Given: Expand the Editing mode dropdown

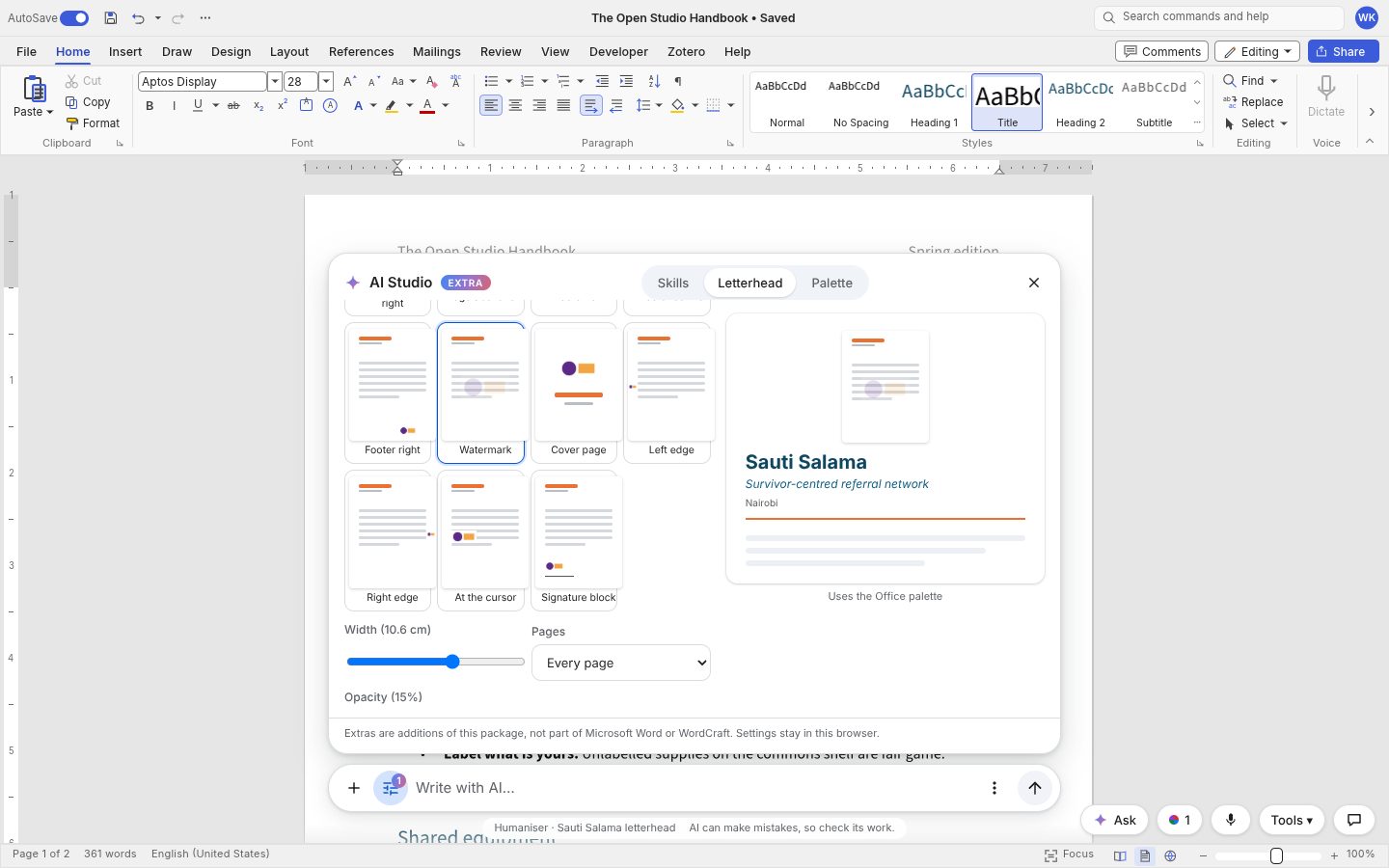Looking at the screenshot, I should 1257,51.
